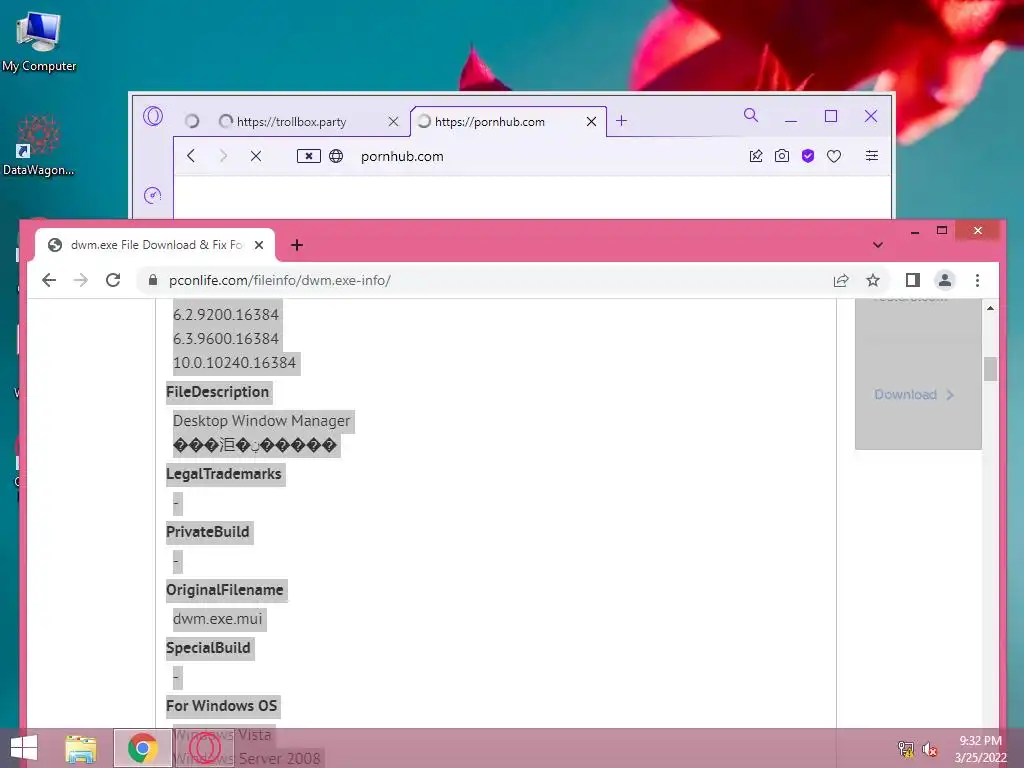Screen dimensions: 1024x768
Task: Click the OriginalFilename heading
Action: 225,590
